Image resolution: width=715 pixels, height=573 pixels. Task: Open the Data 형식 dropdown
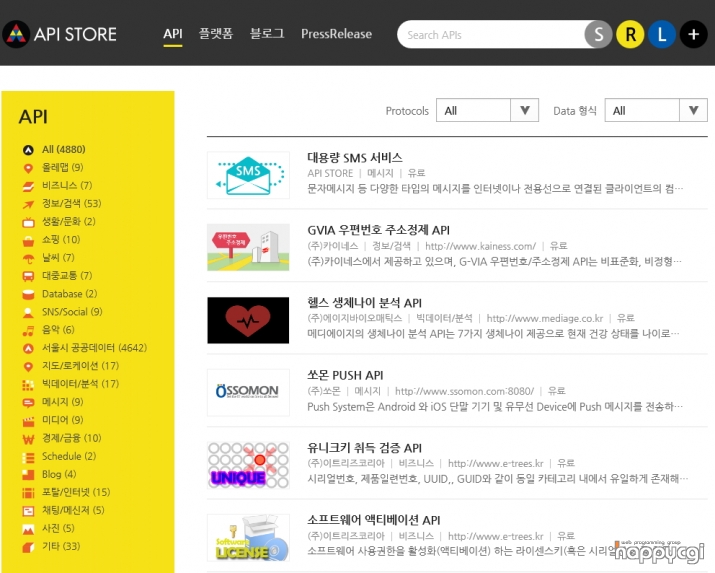[x=656, y=110]
